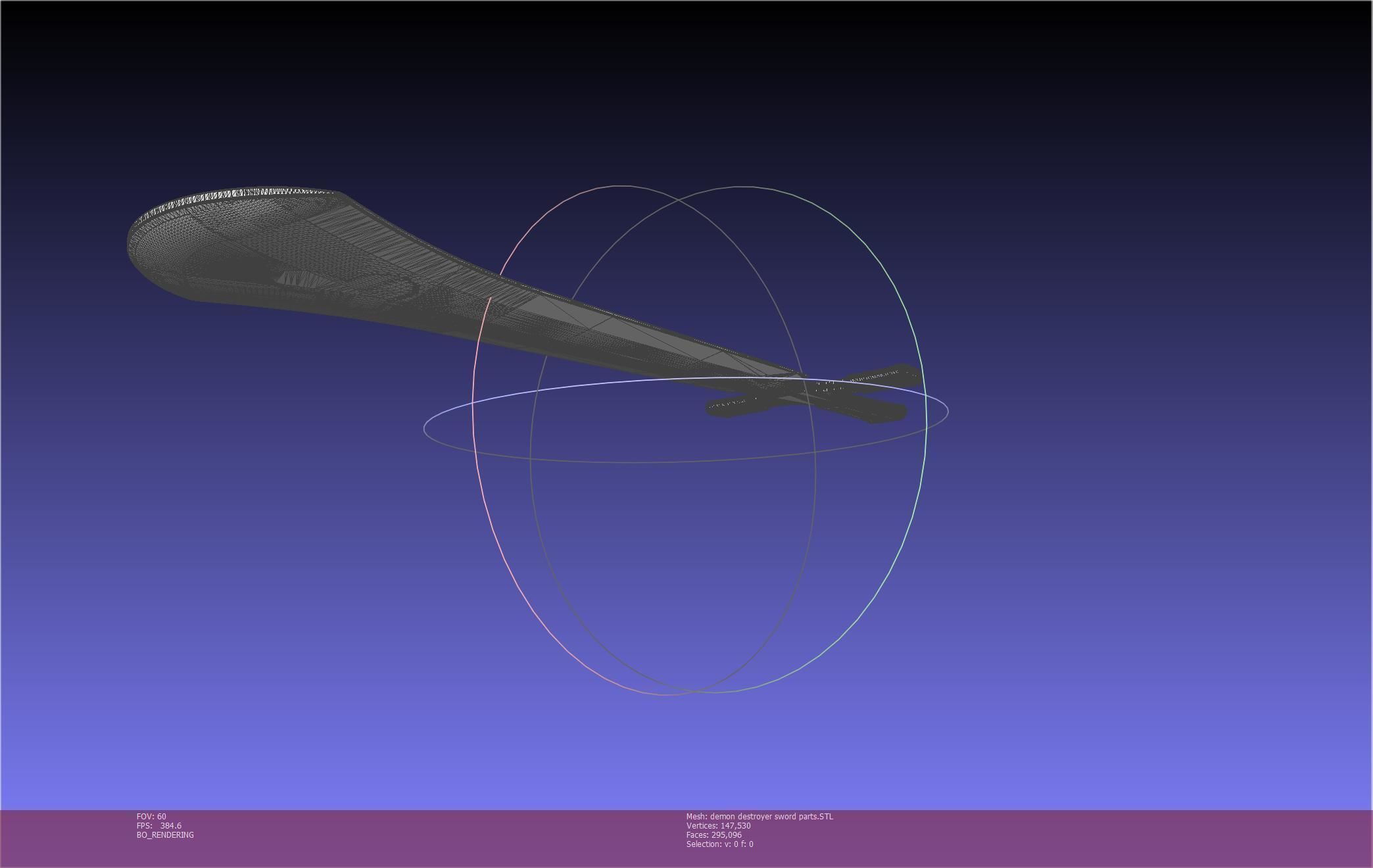This screenshot has height=868, width=1373.
Task: Click the sword crossguard mesh
Action: click(813, 394)
